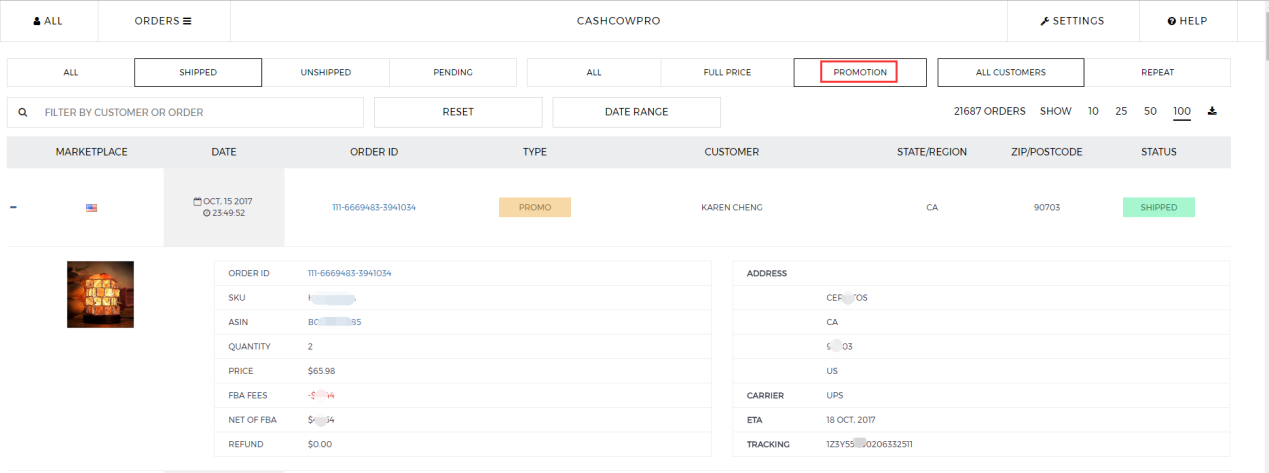Viewport: 1269px width, 473px height.
Task: Click the US flag marketplace icon
Action: tap(91, 208)
